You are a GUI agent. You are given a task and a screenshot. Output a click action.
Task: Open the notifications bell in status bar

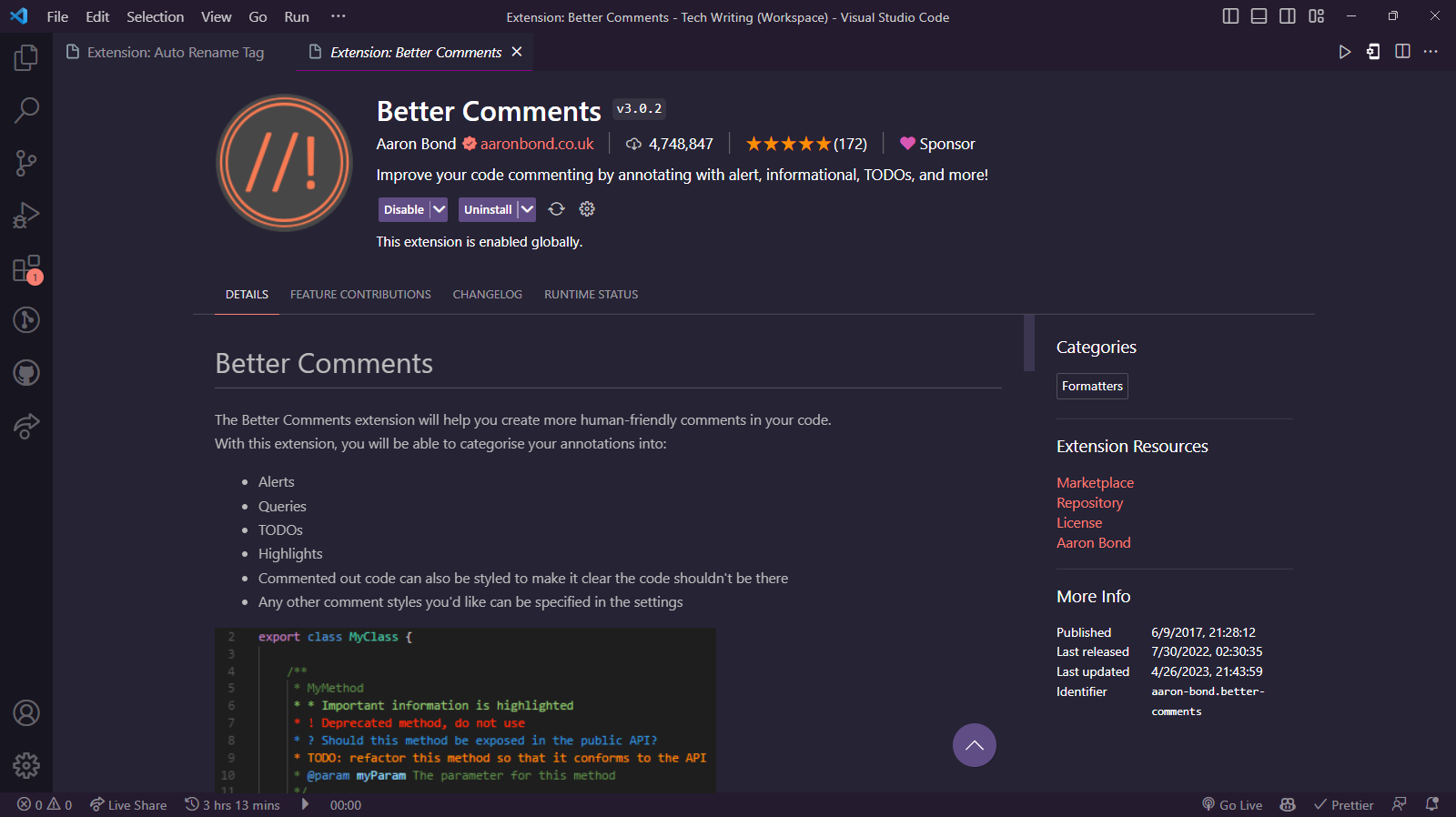(x=1431, y=804)
